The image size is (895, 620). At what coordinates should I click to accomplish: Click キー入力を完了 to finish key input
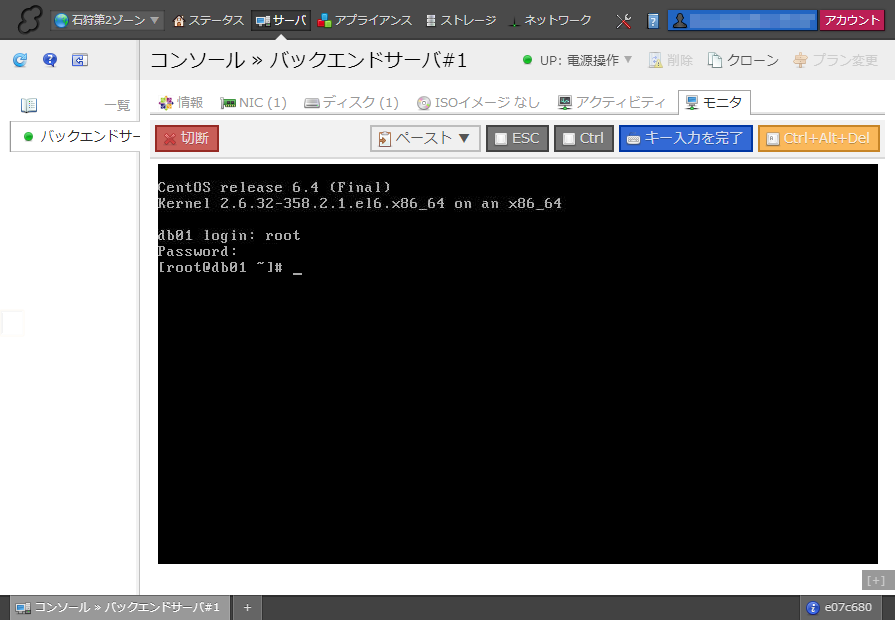685,138
